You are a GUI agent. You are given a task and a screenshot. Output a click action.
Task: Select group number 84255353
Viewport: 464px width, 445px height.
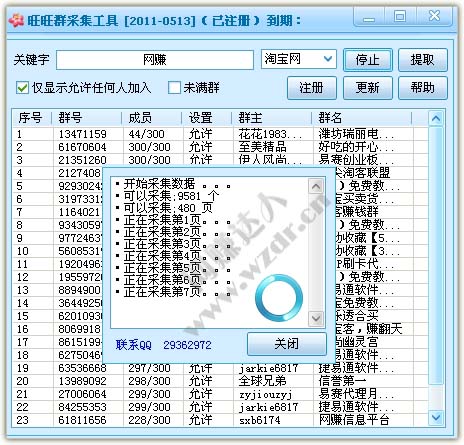[x=82, y=407]
